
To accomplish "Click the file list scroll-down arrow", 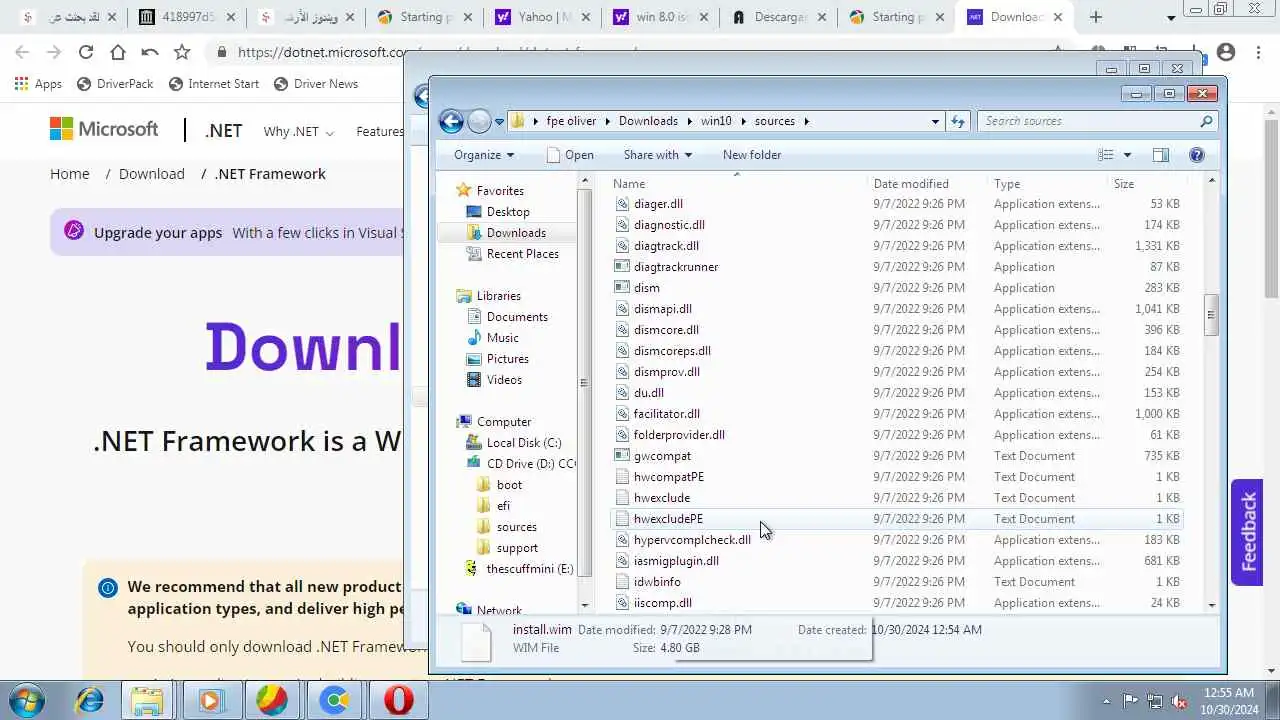I will click(1211, 604).
